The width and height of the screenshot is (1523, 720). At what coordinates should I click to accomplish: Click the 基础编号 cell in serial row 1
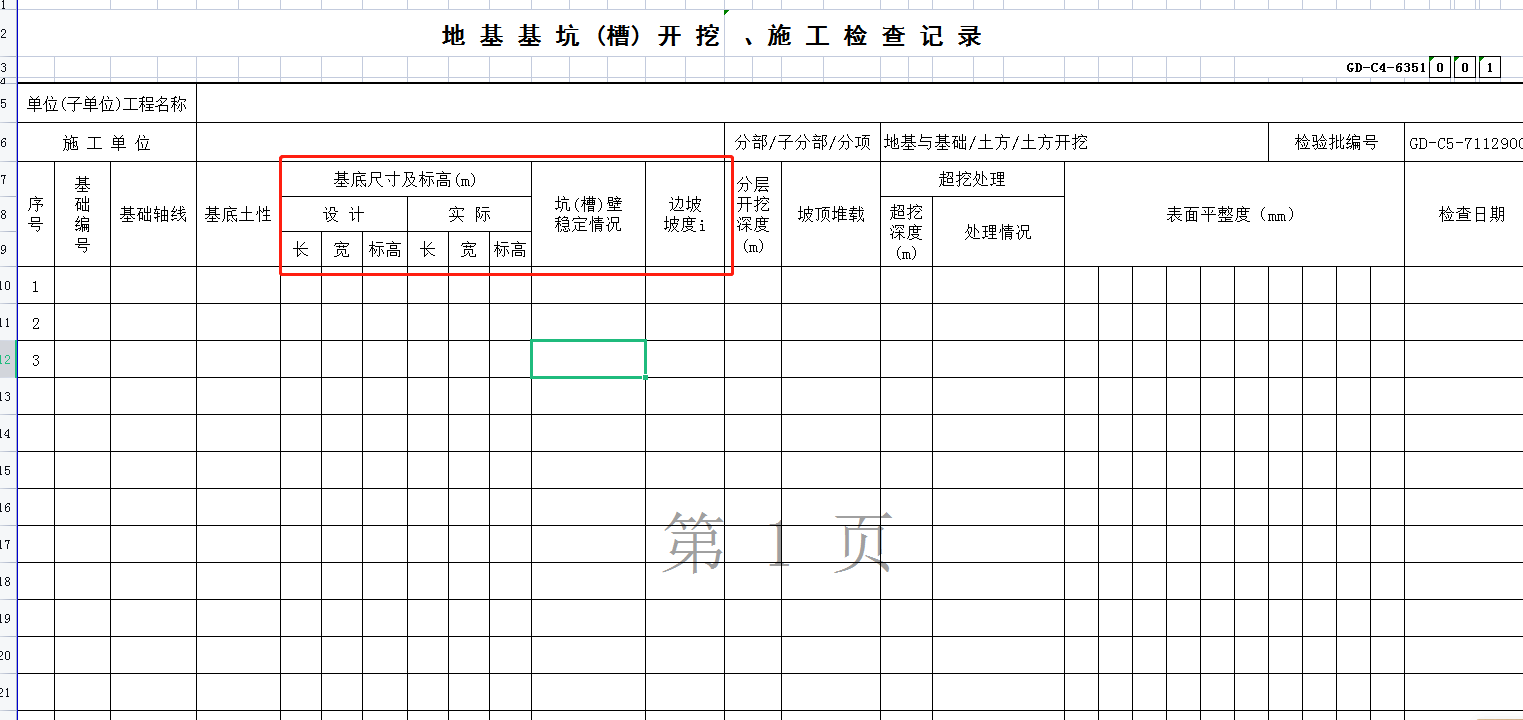click(x=82, y=286)
